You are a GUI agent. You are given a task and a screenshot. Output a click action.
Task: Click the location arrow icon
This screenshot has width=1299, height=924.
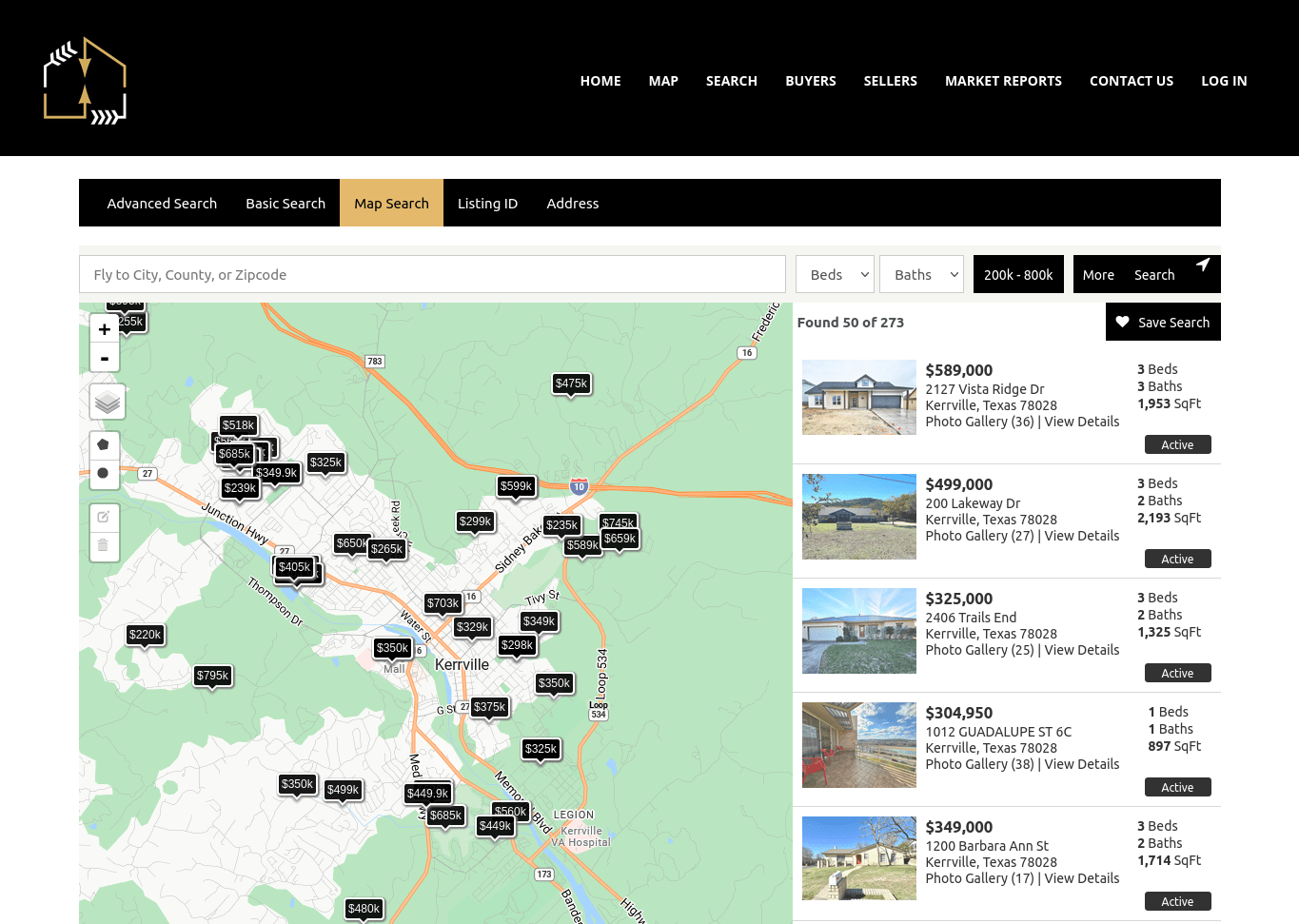pyautogui.click(x=1203, y=265)
